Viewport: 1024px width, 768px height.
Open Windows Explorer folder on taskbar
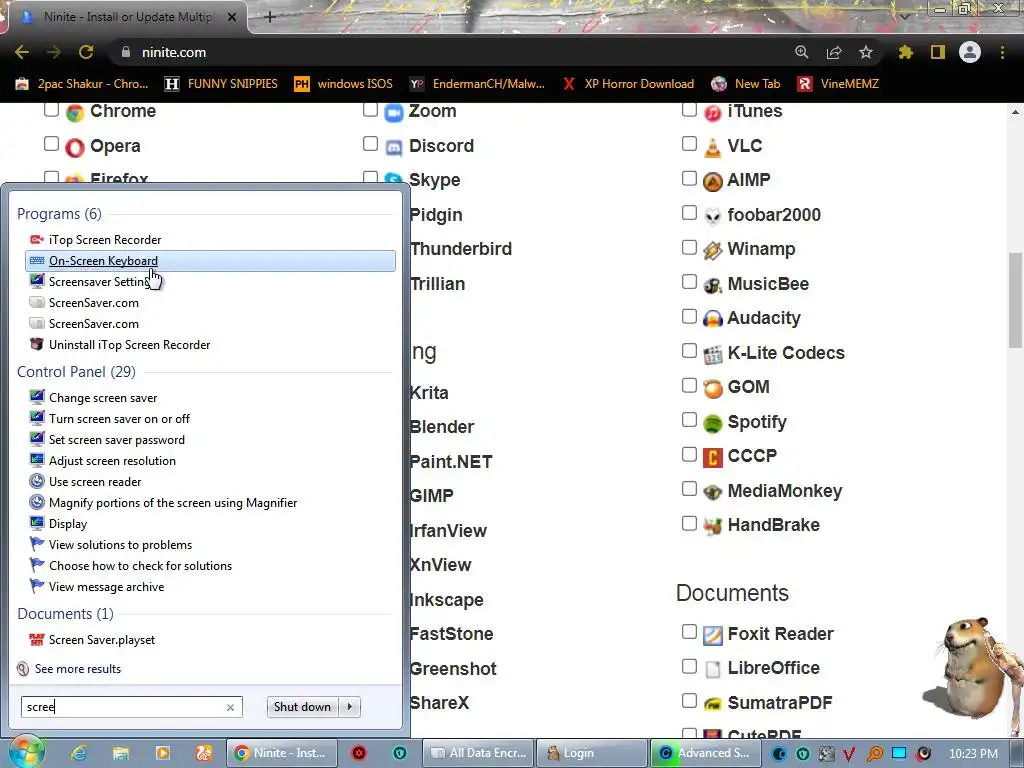(121, 753)
